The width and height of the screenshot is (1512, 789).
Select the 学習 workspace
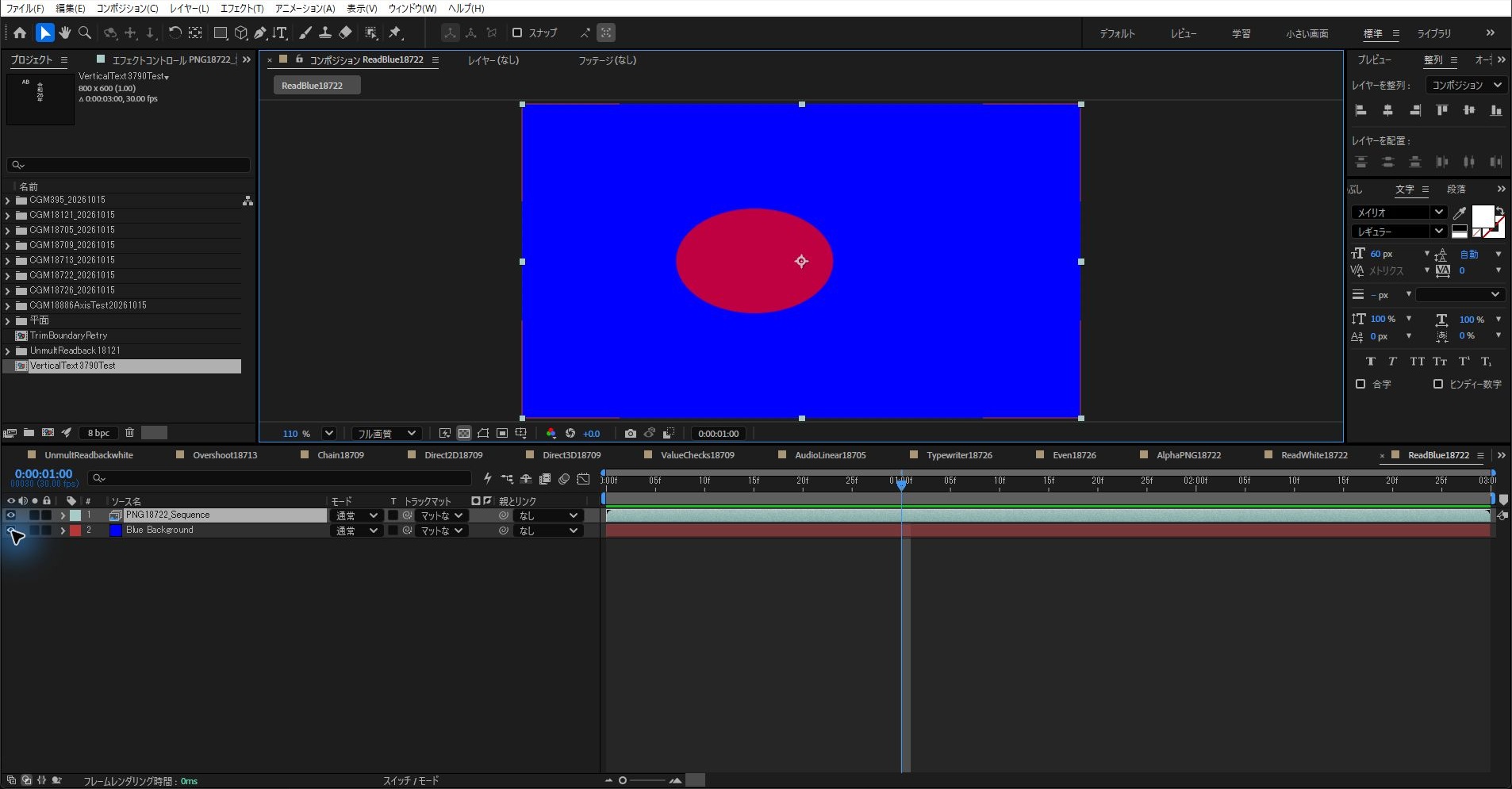point(1241,33)
